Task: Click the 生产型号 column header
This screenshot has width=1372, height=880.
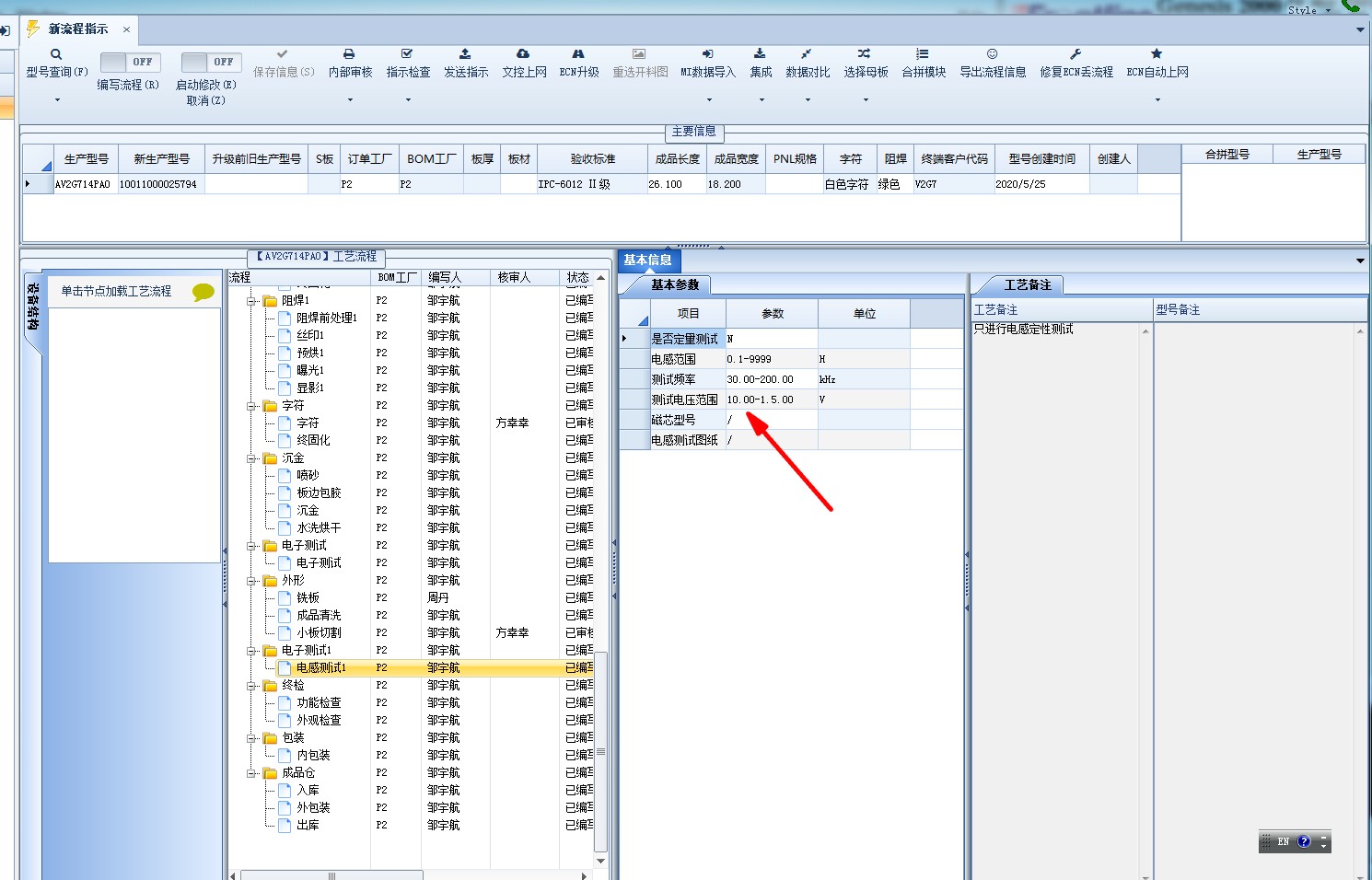Action: click(87, 159)
